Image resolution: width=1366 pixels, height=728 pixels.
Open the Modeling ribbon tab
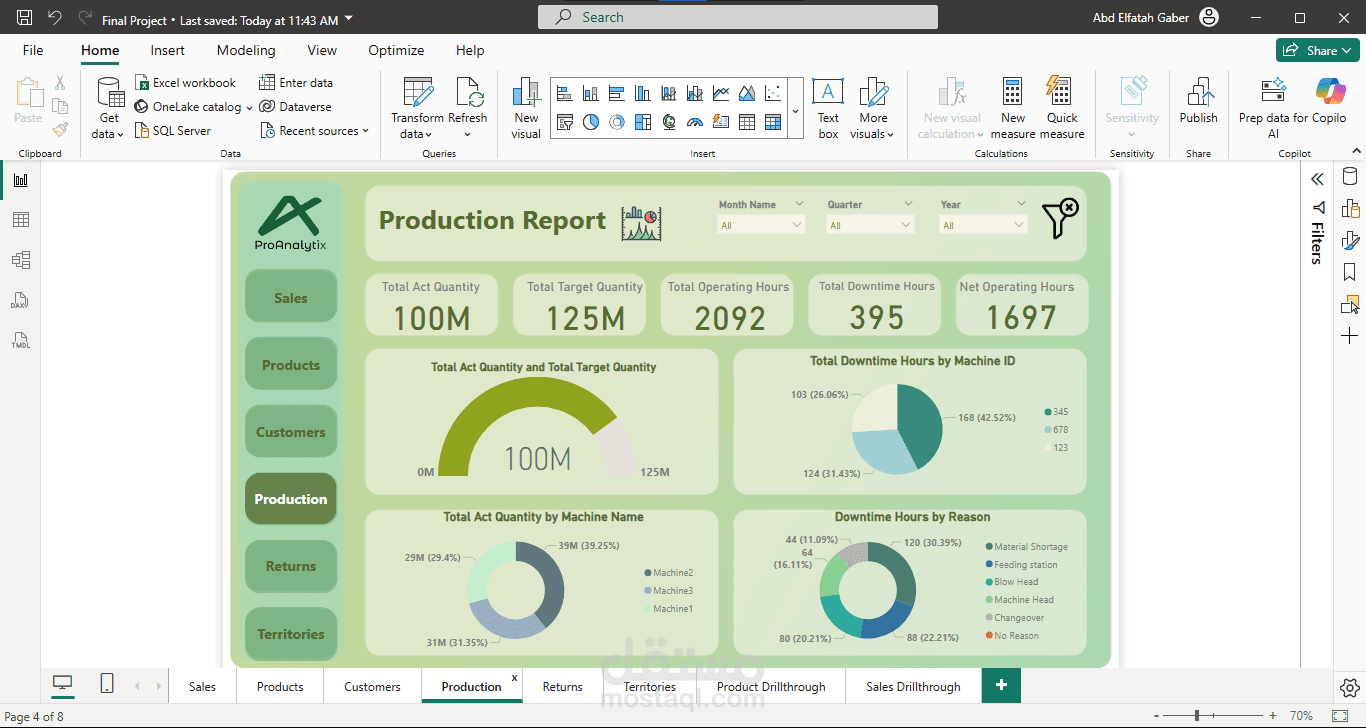[246, 50]
